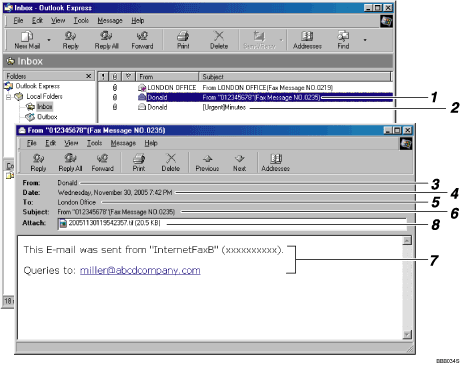Open New Mail dropdown arrow
The image size is (460, 365).
point(49,40)
